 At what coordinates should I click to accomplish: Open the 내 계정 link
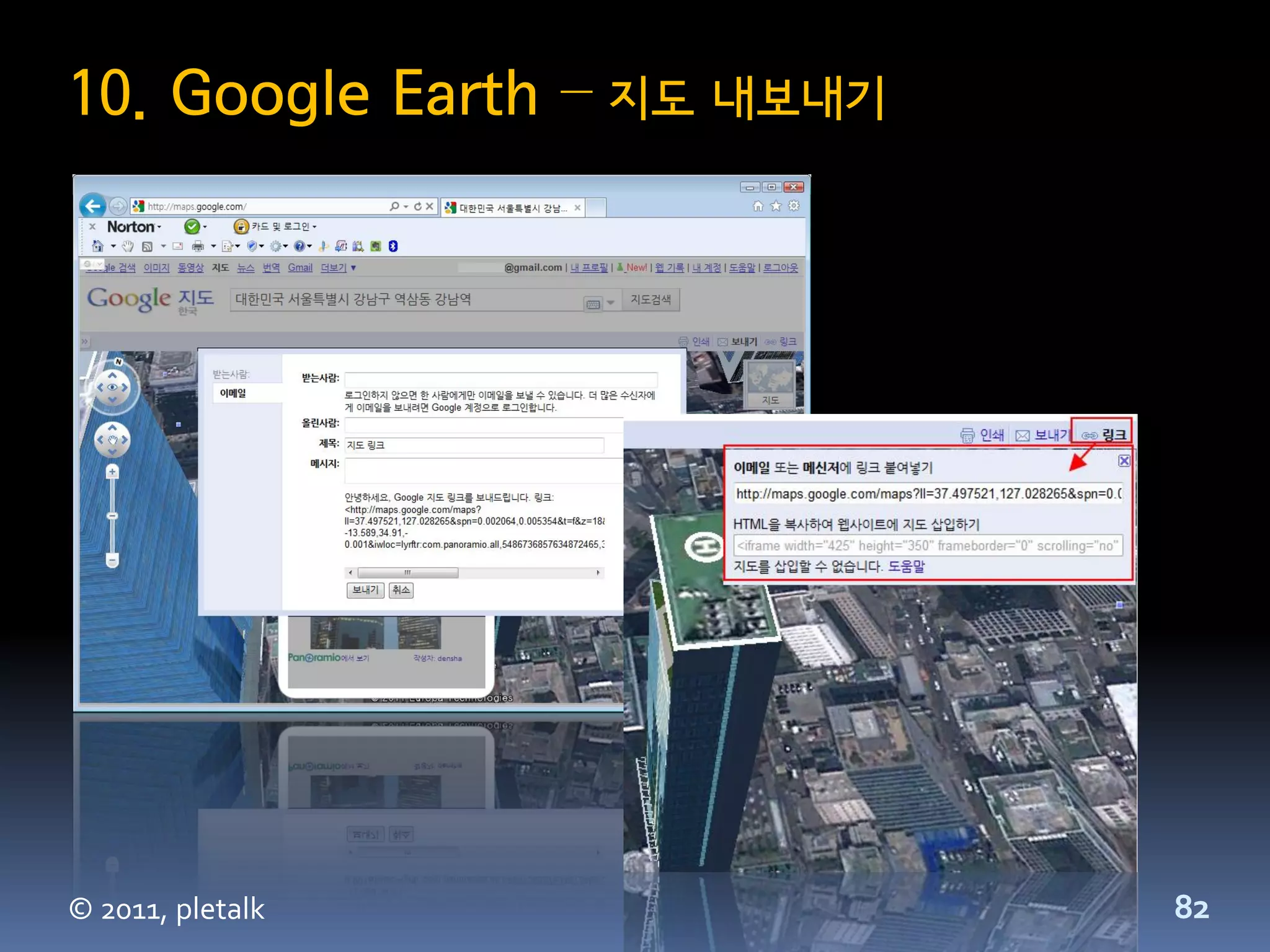(x=707, y=268)
